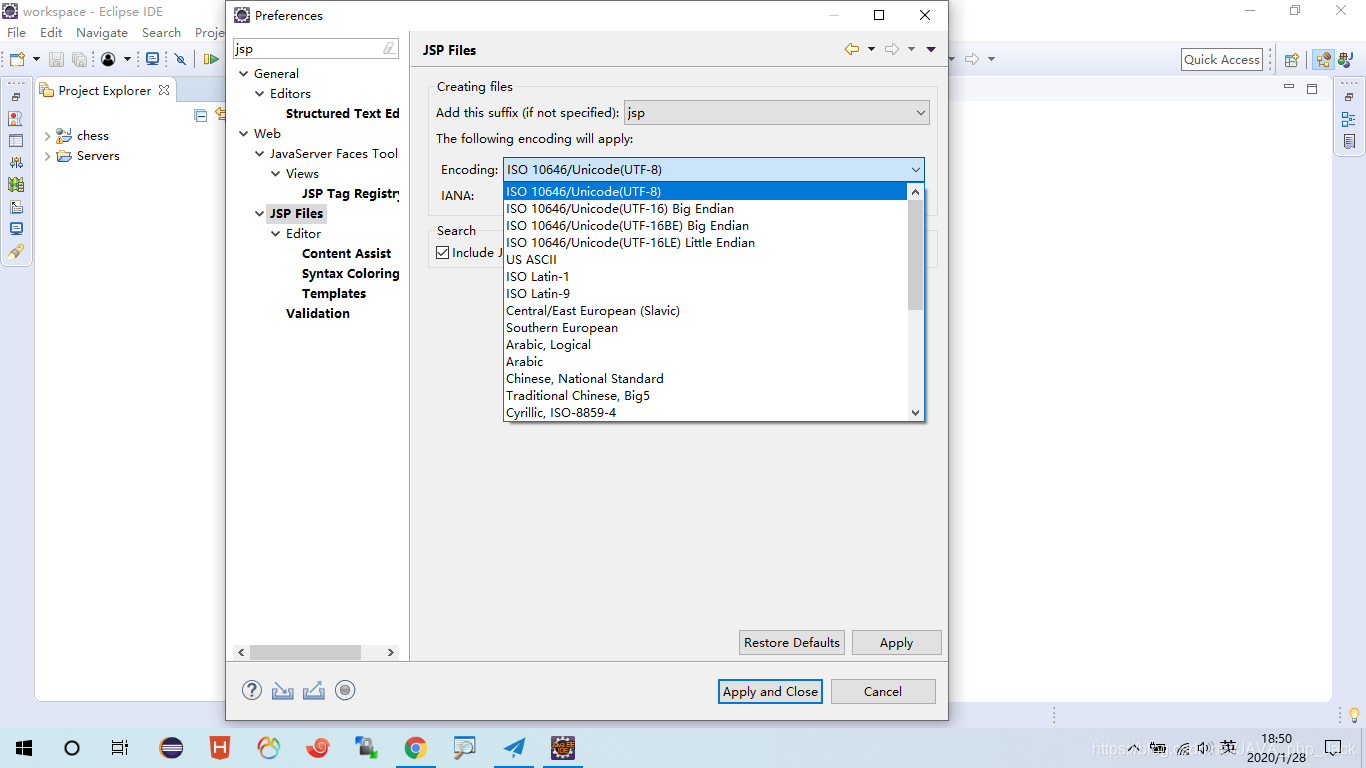
Task: Select ISO Latin-1 encoding option
Action: (x=705, y=277)
